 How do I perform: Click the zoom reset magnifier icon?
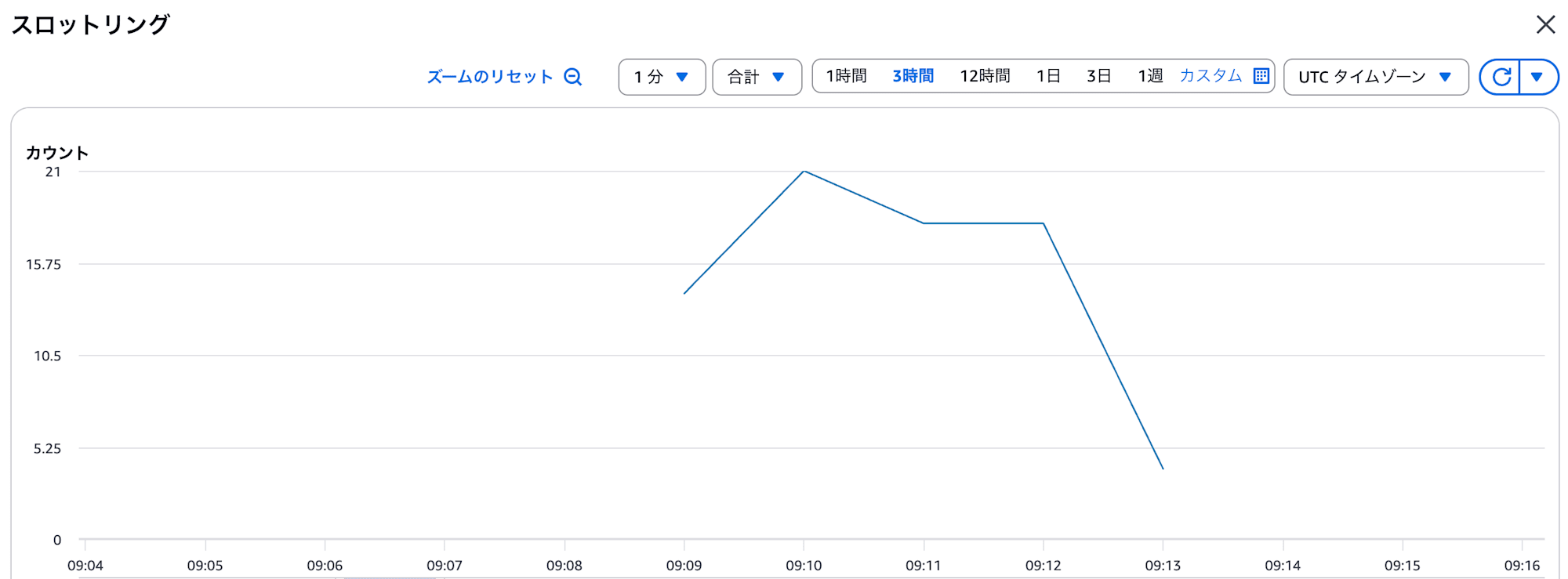coord(573,77)
